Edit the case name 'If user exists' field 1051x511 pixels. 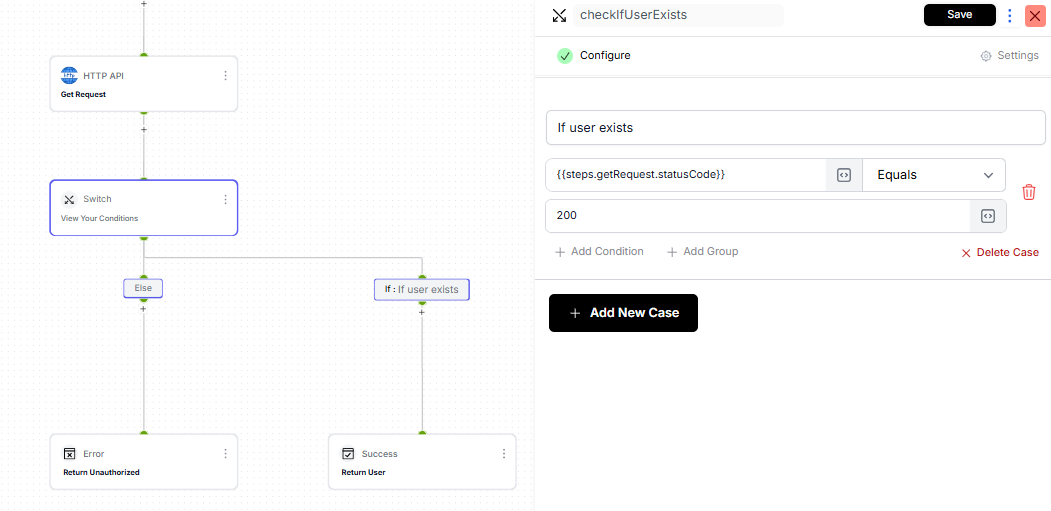pyautogui.click(x=795, y=128)
